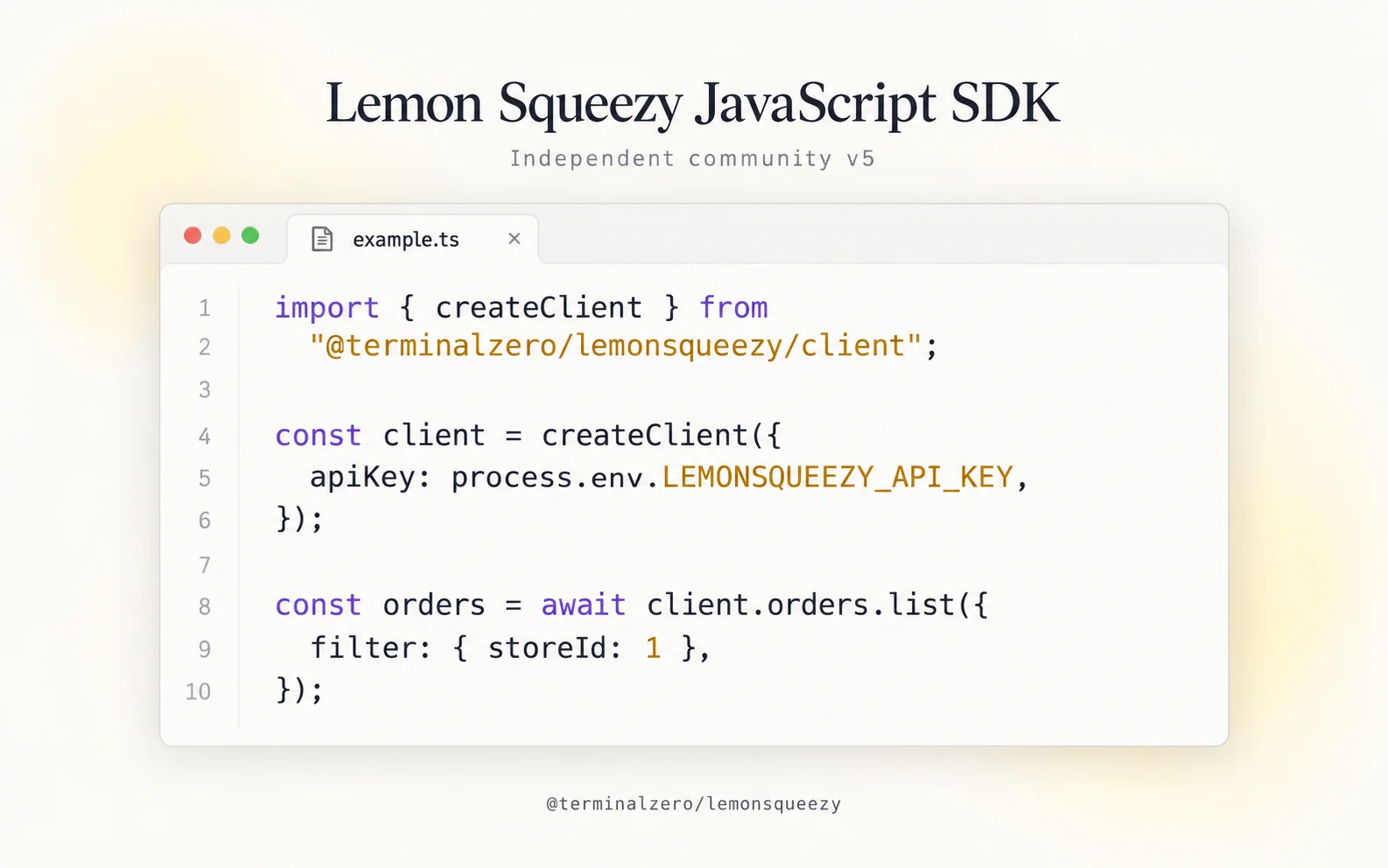Close the example.ts tab
This screenshot has height=868, width=1388.
pos(515,238)
